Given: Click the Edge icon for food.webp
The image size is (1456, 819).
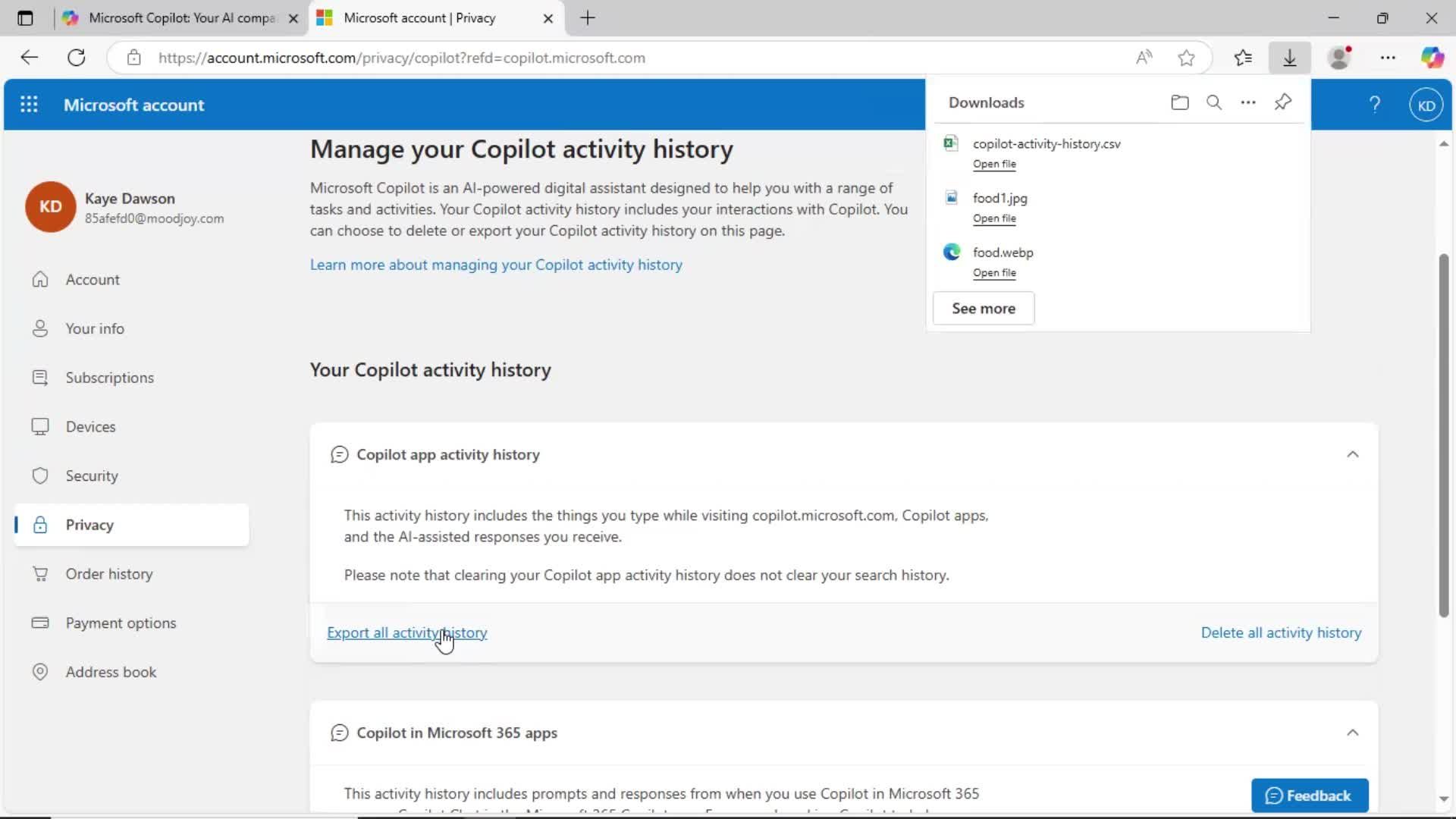Looking at the screenshot, I should click(952, 253).
